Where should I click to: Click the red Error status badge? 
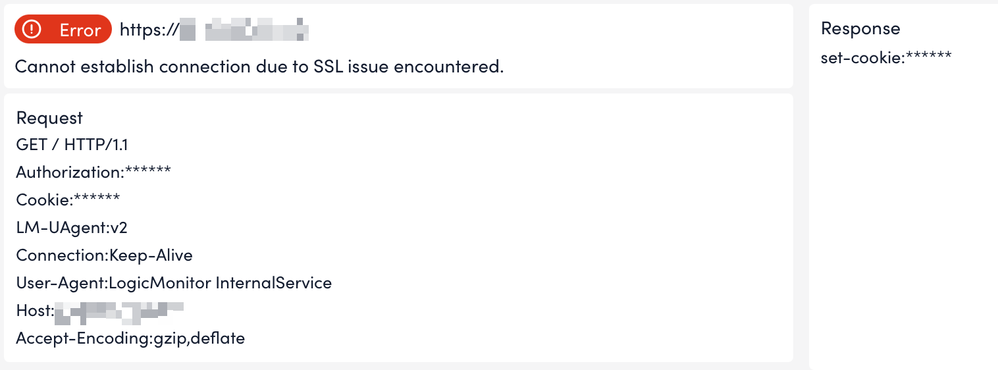point(63,30)
